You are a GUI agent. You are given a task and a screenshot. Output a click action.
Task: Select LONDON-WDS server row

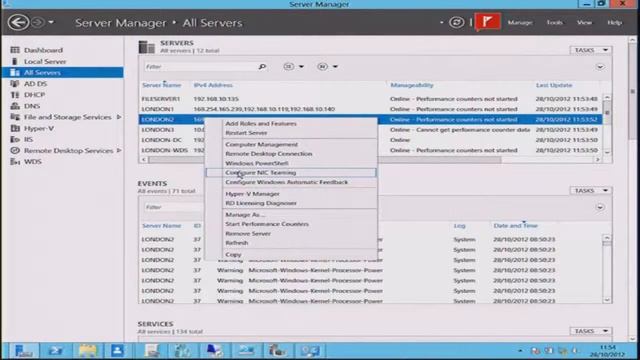[x=371, y=150]
